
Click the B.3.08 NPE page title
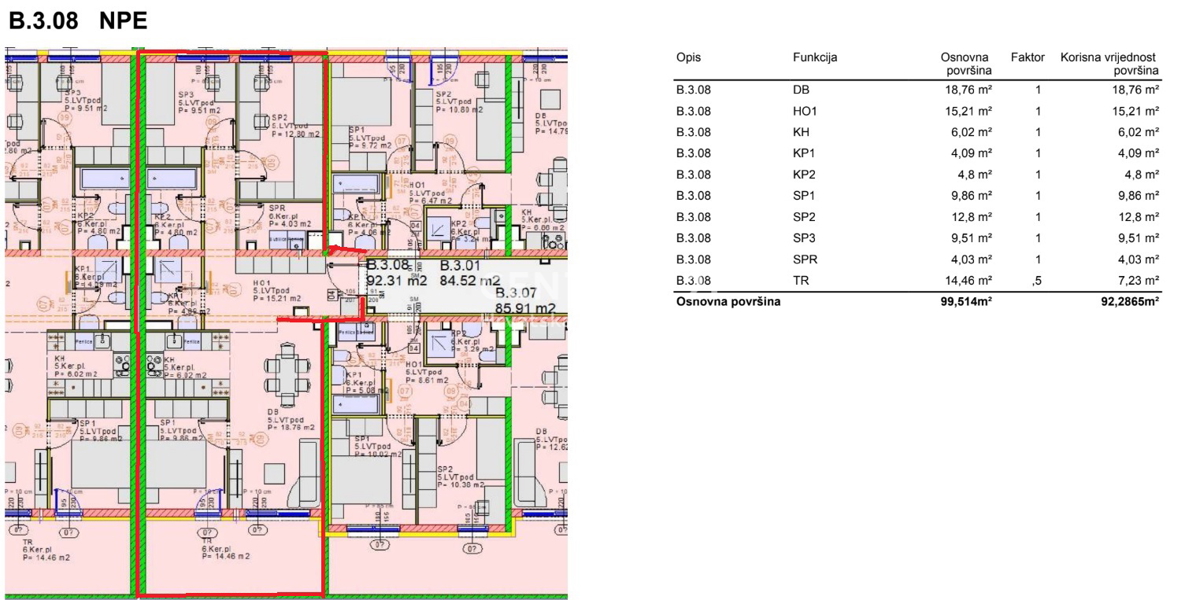pos(78,22)
